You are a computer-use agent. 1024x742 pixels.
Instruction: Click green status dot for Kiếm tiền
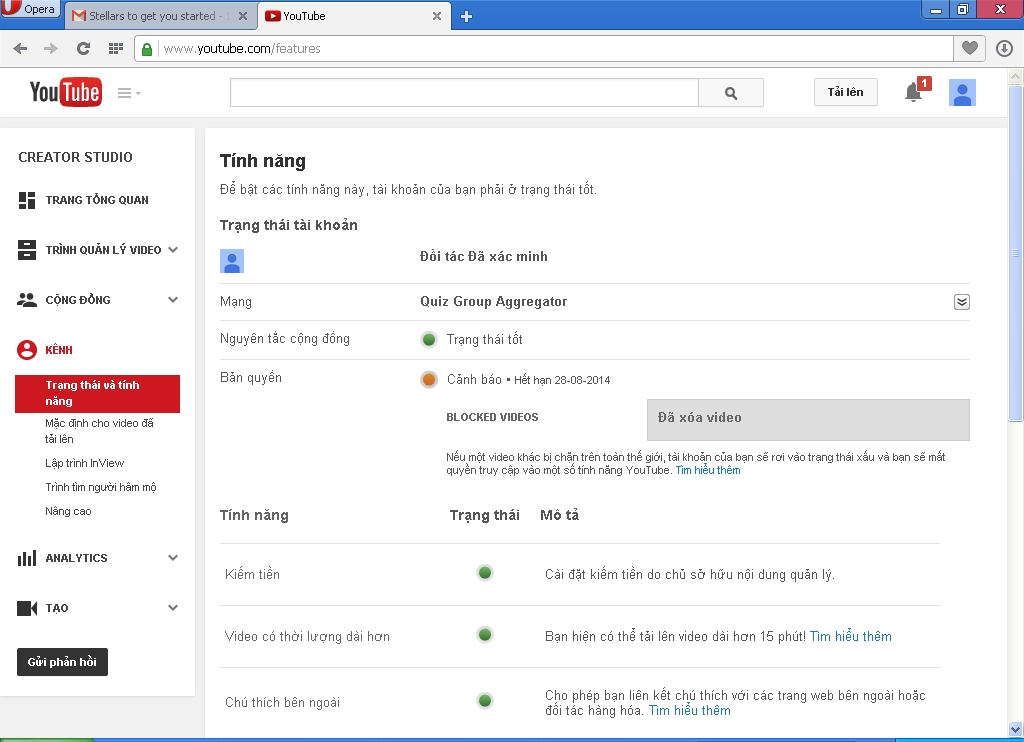[x=485, y=573]
